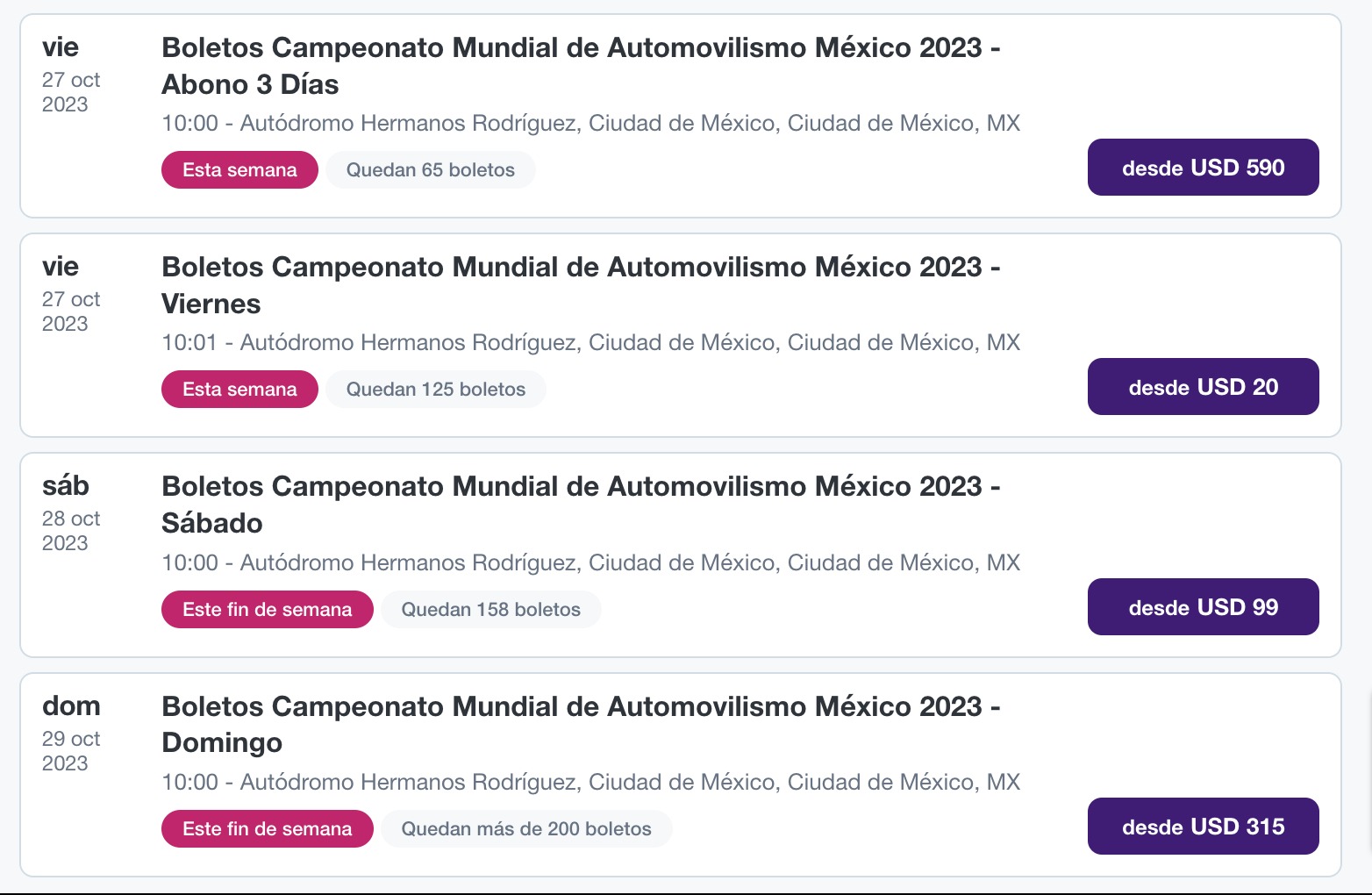
Task: Click the "desde USD 590" price button
Action: point(1203,168)
